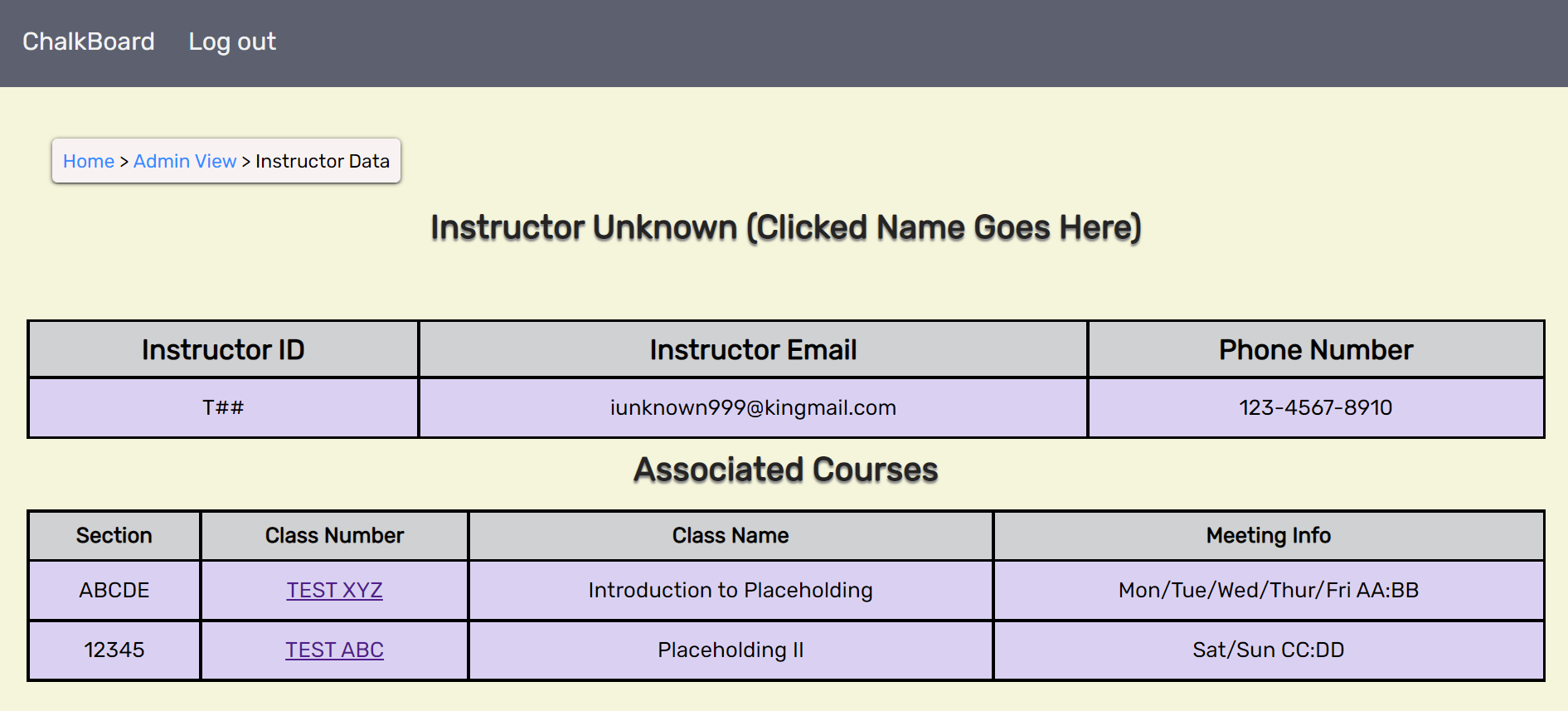This screenshot has width=1568, height=711.
Task: Click the ChalkBoard brand link
Action: click(88, 41)
